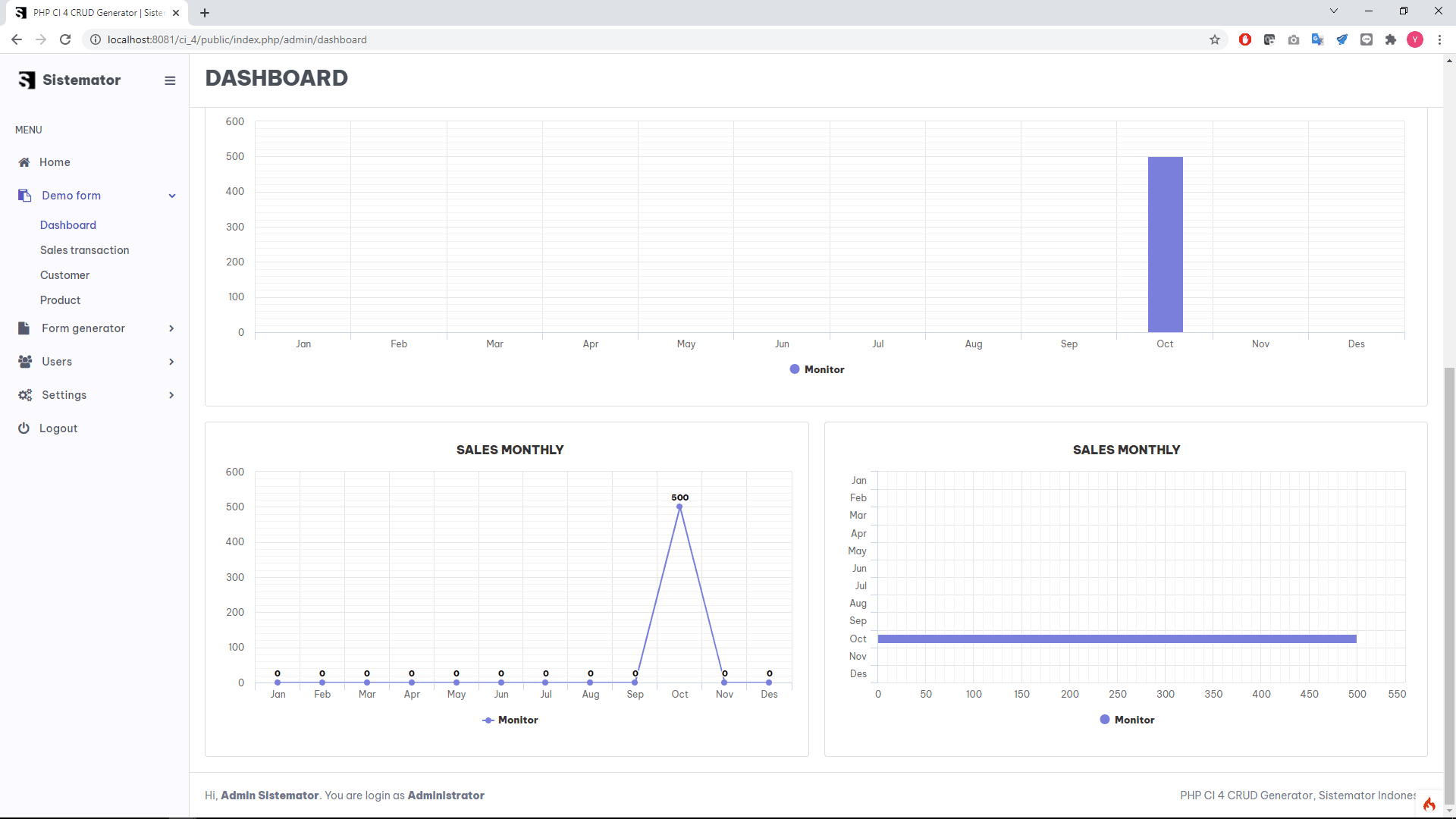This screenshot has width=1456, height=819.
Task: Reload page with browser refresh button
Action: pos(65,39)
